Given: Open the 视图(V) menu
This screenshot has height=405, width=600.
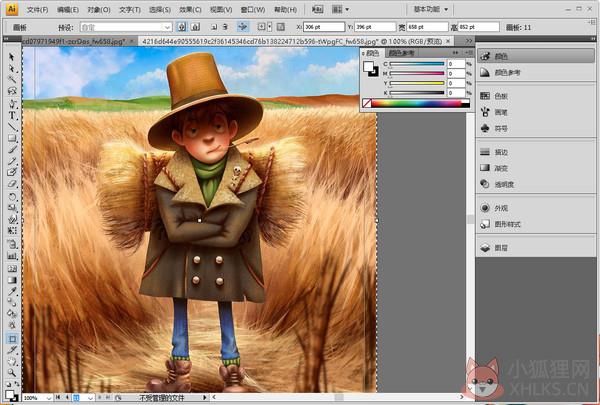Looking at the screenshot, I should [221, 10].
